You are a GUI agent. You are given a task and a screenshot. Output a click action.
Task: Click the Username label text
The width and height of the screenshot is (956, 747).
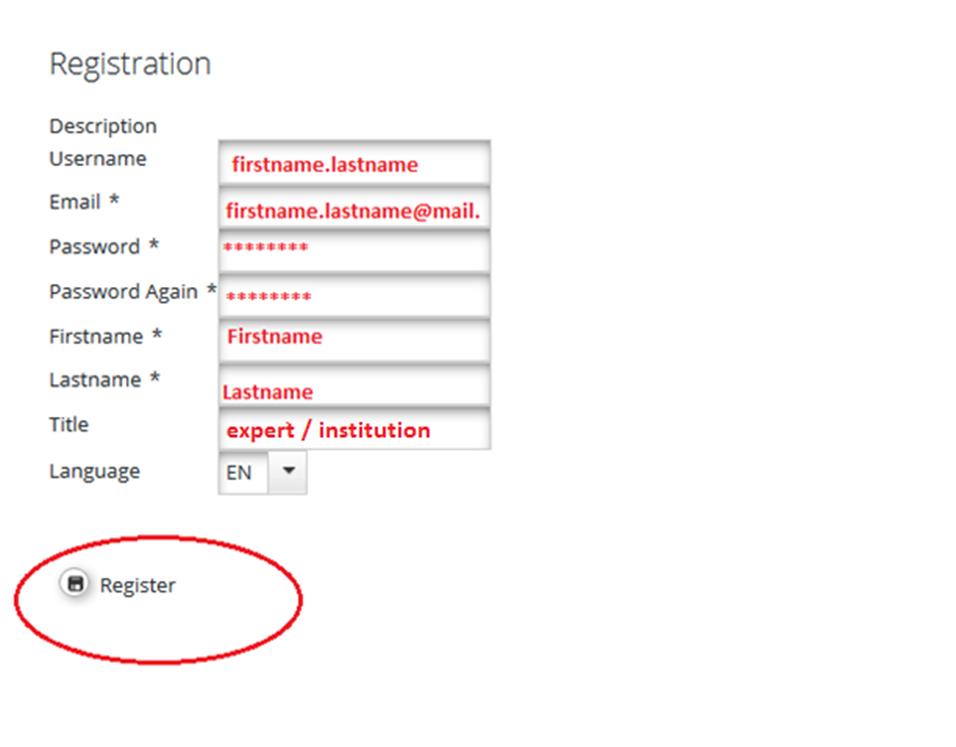(x=98, y=159)
